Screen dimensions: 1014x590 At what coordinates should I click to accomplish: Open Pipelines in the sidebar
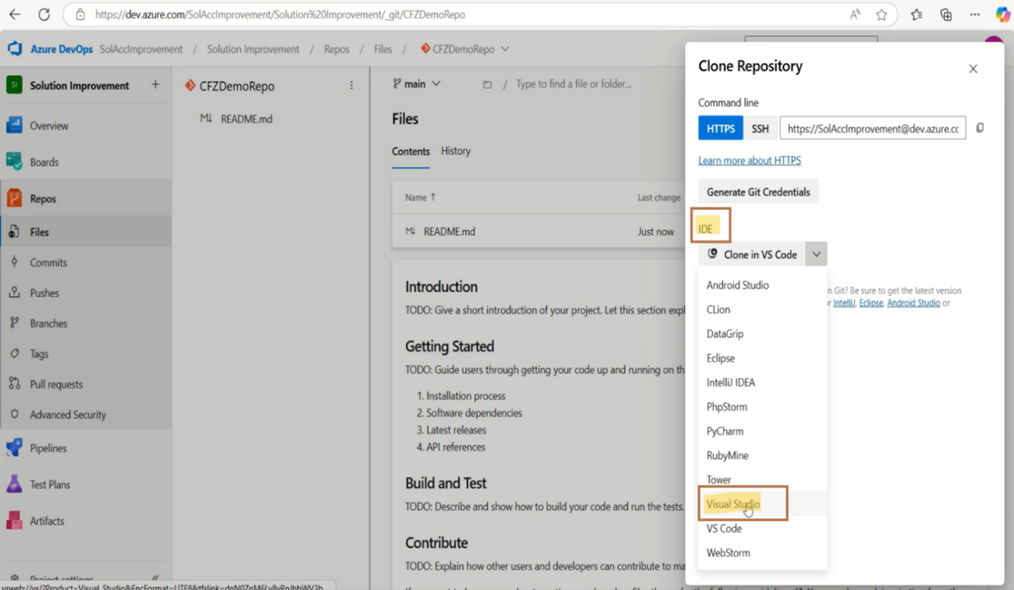point(48,448)
